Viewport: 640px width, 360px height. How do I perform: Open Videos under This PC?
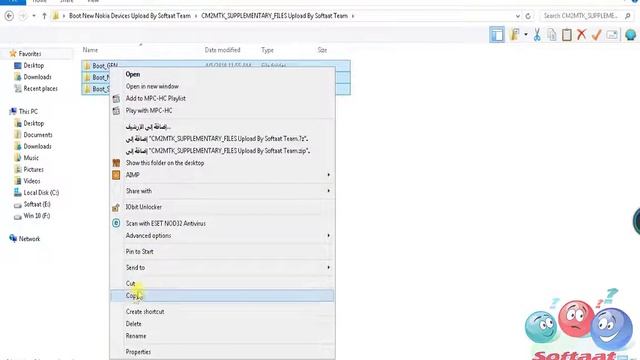(x=31, y=180)
